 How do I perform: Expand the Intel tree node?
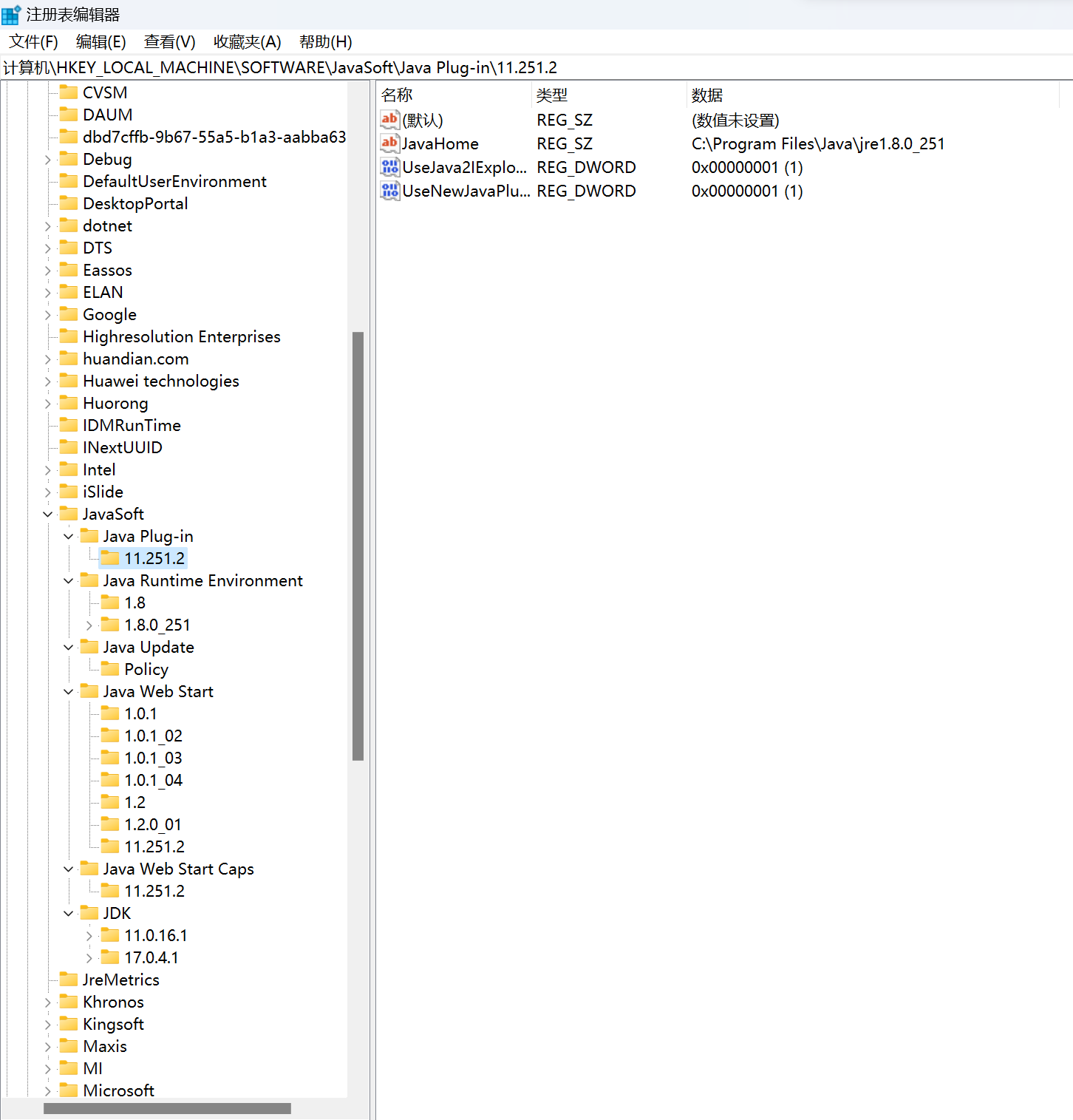click(47, 469)
